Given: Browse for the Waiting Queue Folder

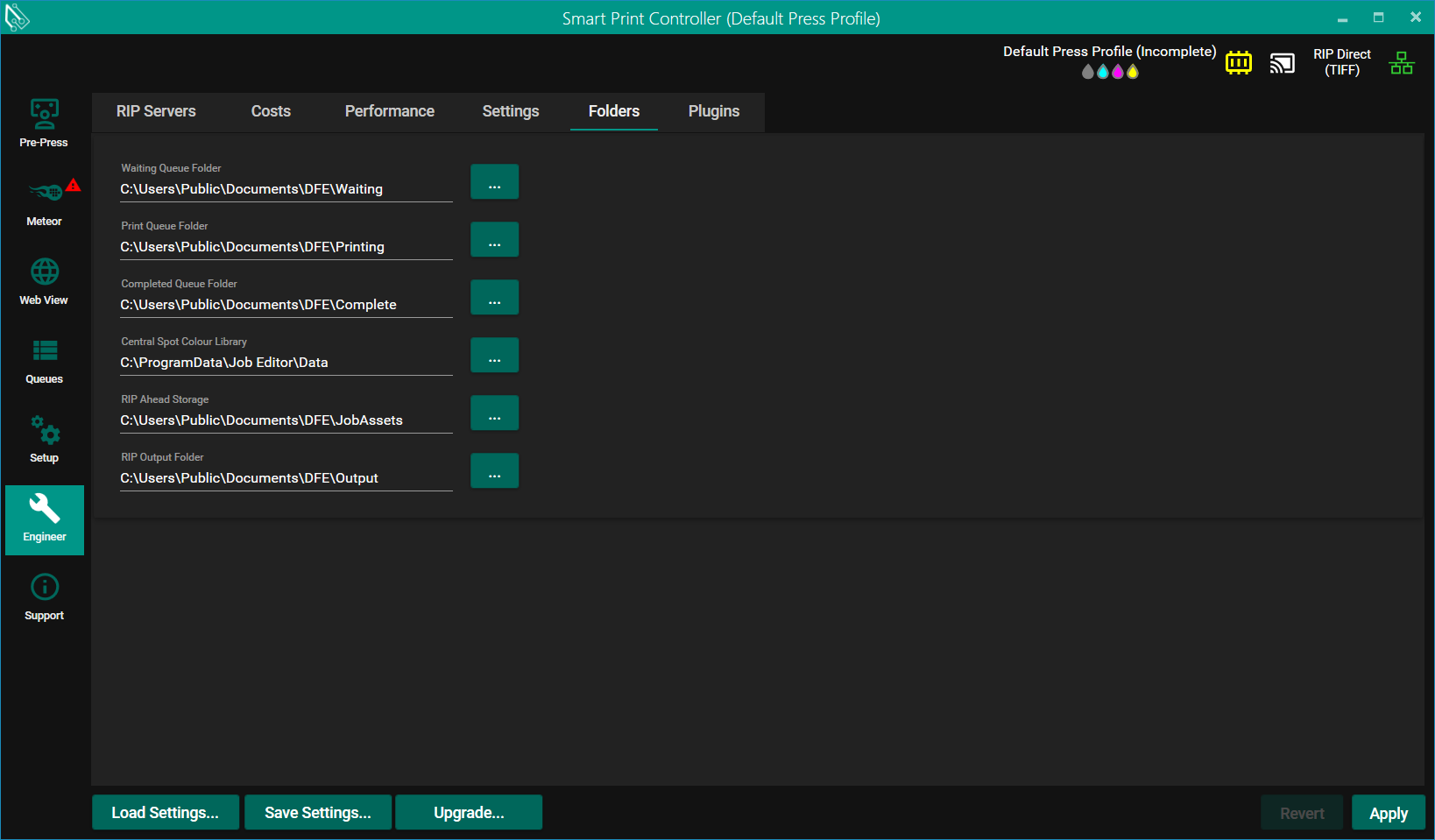Looking at the screenshot, I should tap(494, 182).
